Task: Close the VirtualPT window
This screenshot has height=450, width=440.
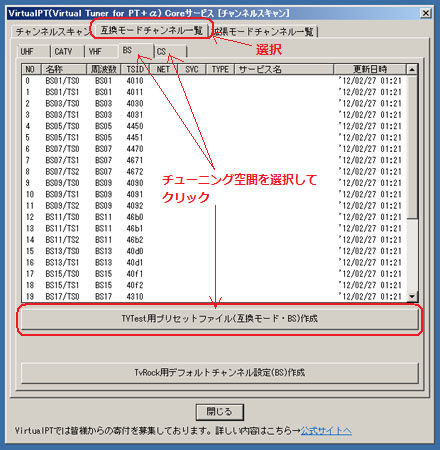Action: click(426, 13)
